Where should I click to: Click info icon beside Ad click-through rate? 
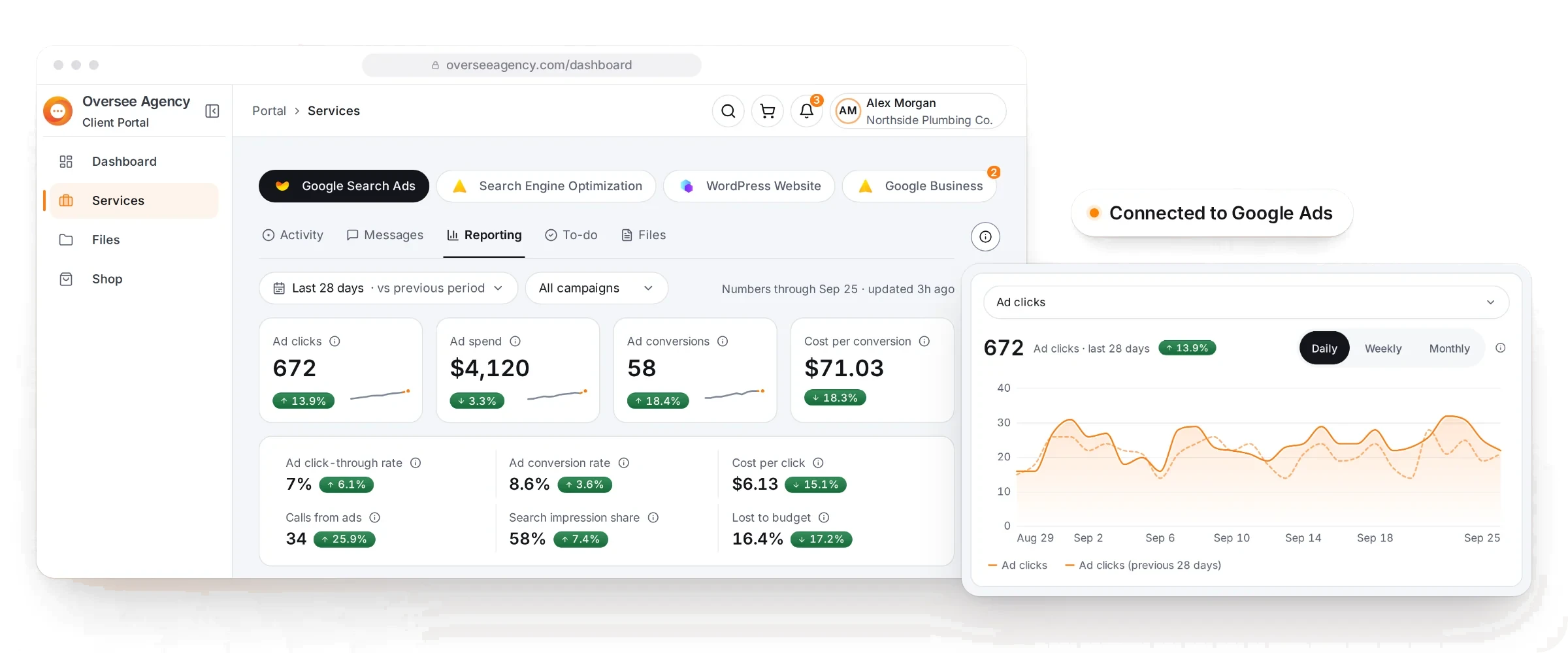click(416, 462)
